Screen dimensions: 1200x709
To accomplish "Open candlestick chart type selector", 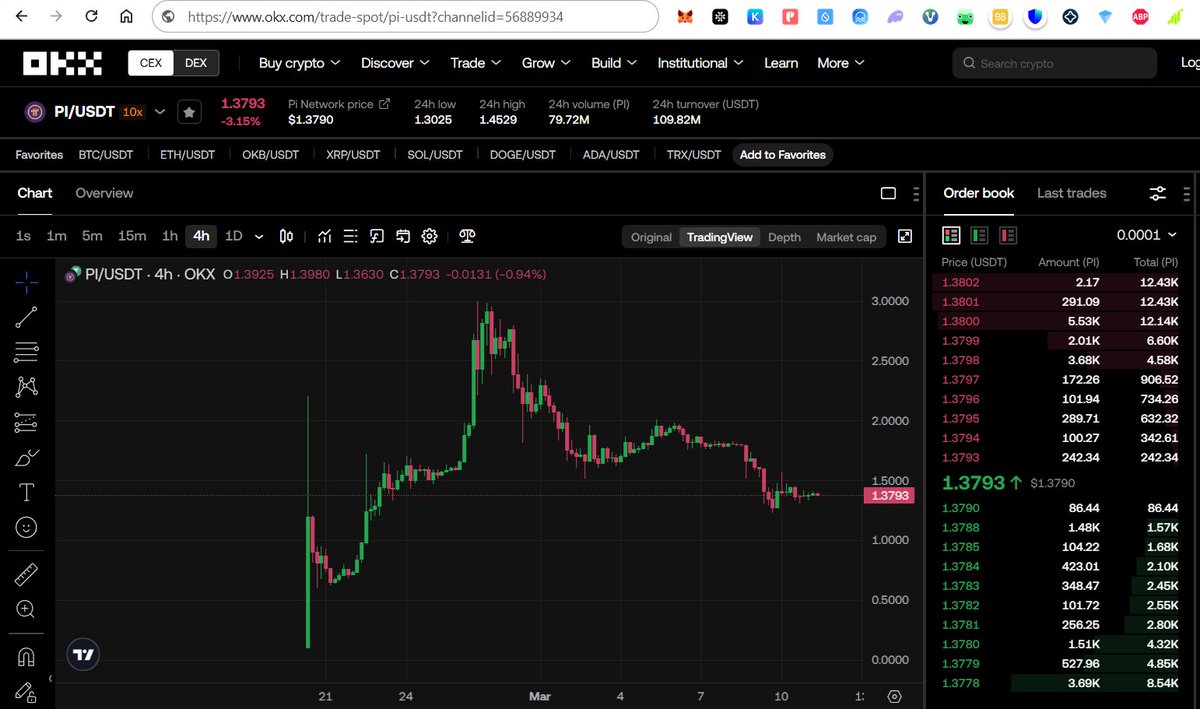I will [287, 236].
